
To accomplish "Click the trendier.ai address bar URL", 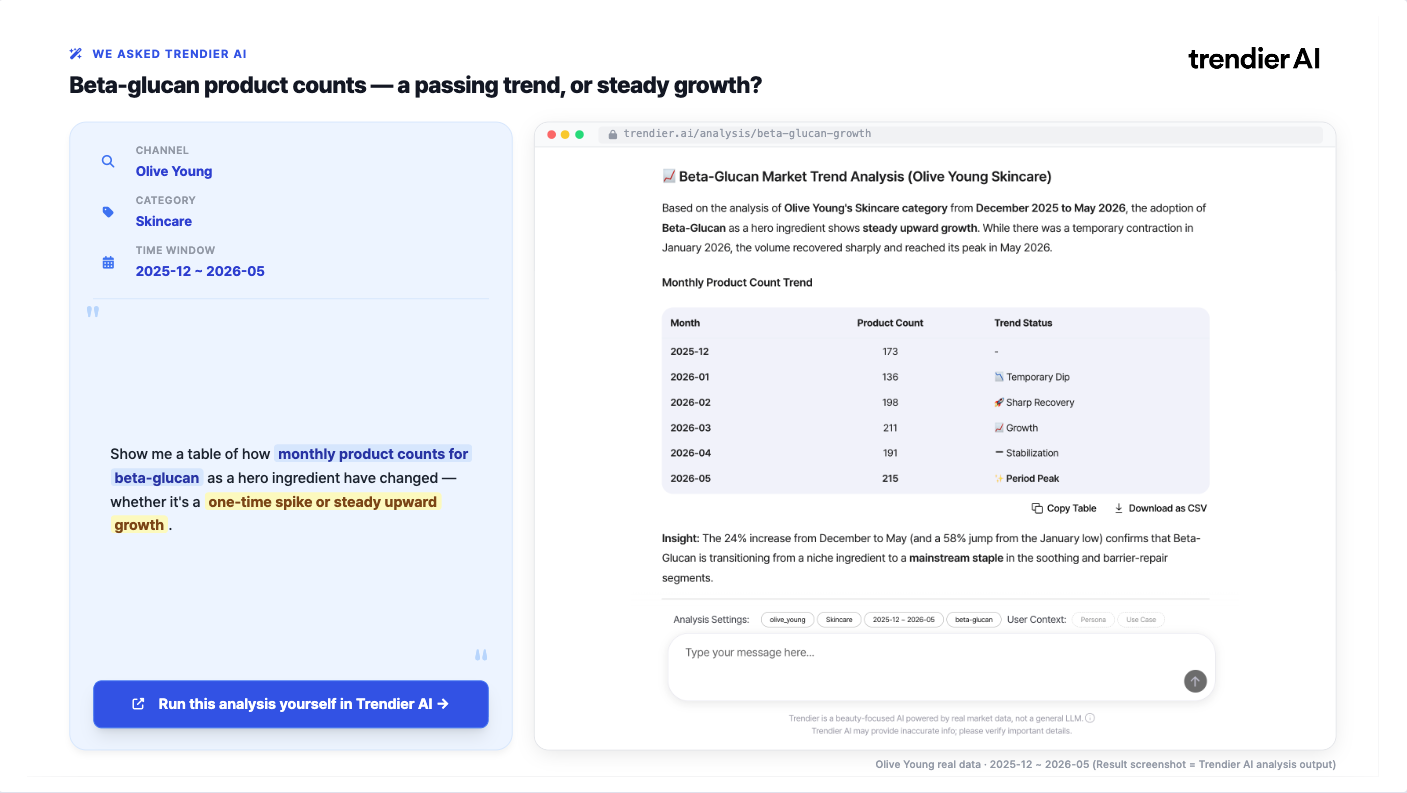I will 747,134.
